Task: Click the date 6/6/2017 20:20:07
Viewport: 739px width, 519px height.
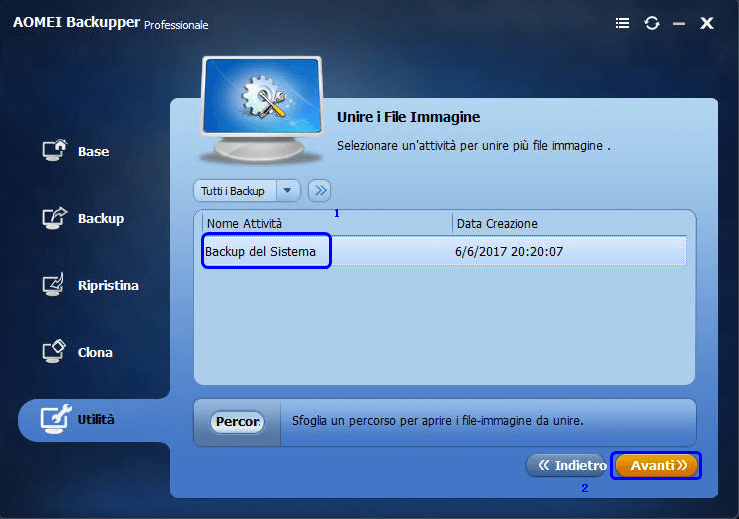Action: (x=509, y=252)
